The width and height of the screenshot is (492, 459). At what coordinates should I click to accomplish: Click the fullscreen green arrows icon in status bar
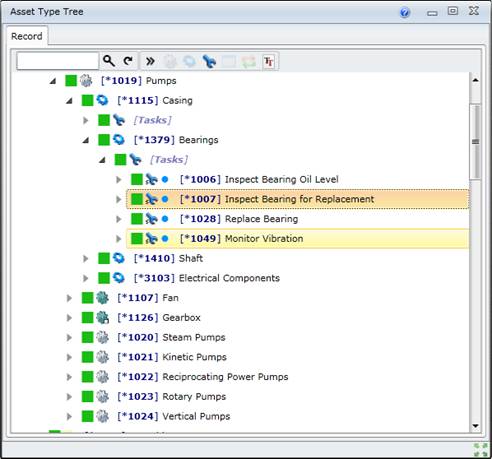pos(481,449)
